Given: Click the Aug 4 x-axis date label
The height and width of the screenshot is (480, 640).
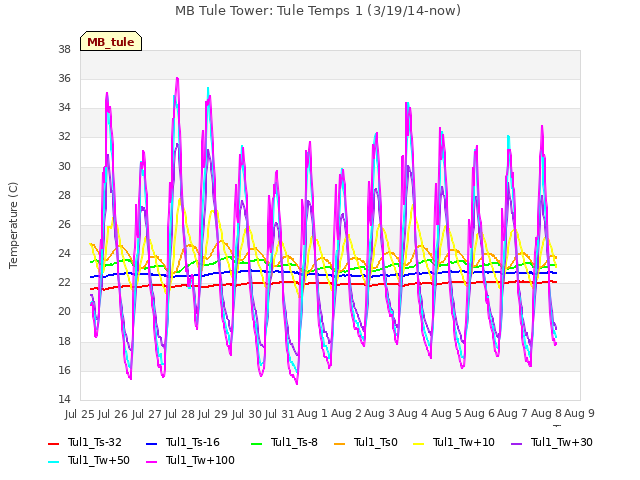Looking at the screenshot, I should 412,413.
